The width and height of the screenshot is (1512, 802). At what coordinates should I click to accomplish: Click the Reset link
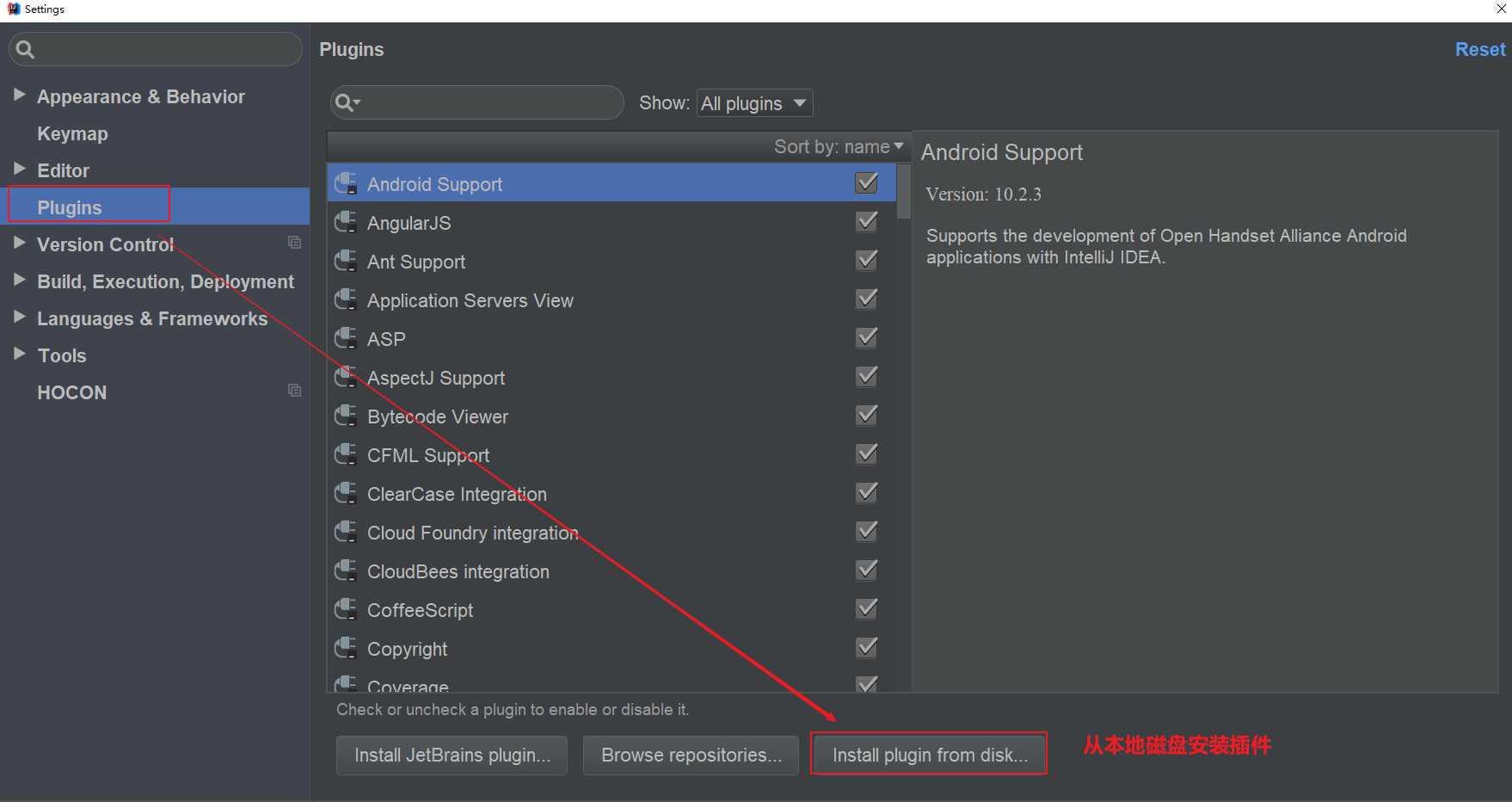[x=1480, y=50]
